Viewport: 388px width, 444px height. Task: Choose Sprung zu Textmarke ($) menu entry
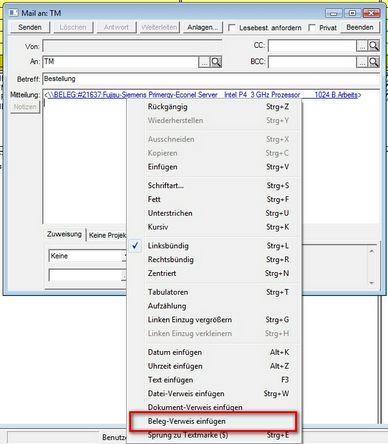tap(214, 435)
